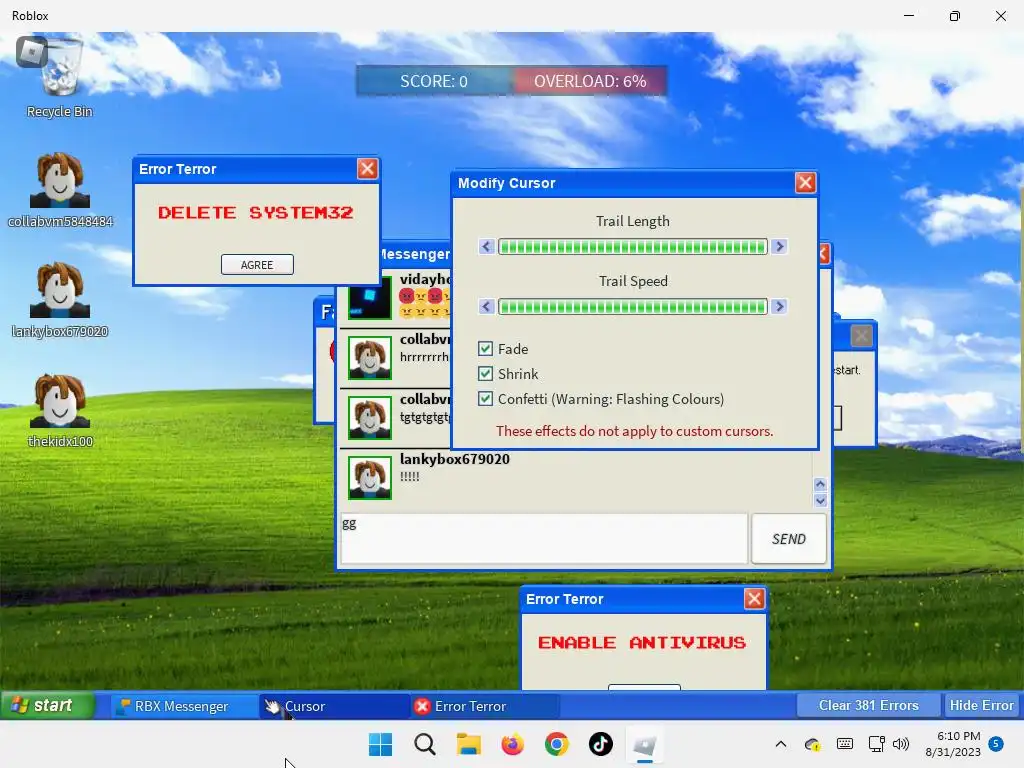Viewport: 1024px width, 768px height.
Task: Click Clear 381 Errors button
Action: coord(868,705)
